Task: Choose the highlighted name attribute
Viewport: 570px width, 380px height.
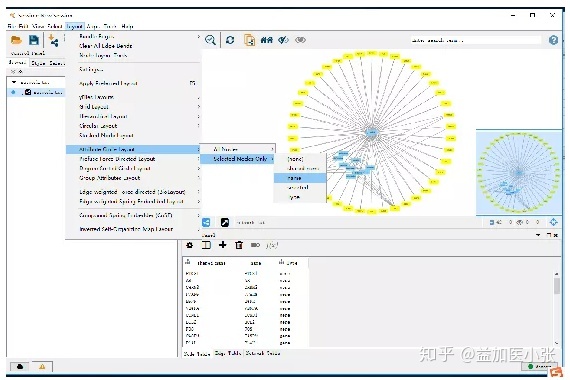Action: pyautogui.click(x=300, y=178)
